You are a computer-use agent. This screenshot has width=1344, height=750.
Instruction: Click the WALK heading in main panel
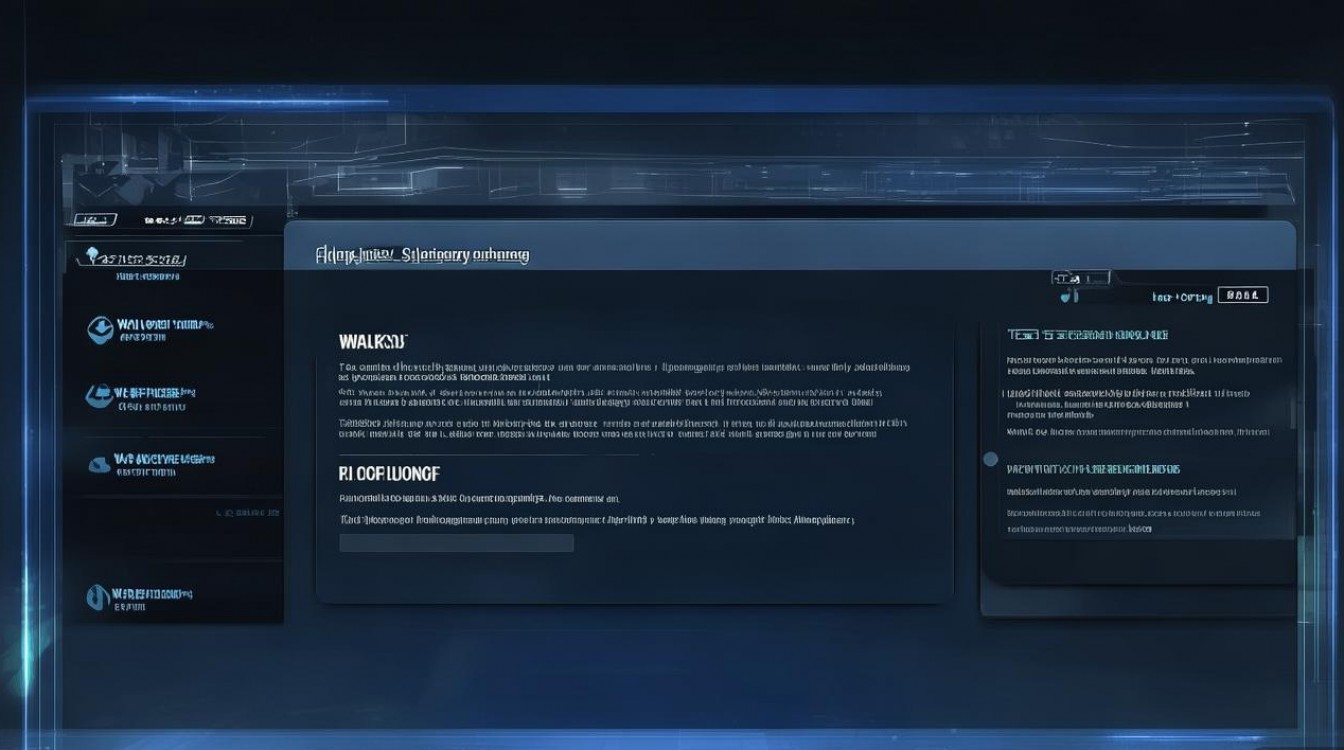[373, 342]
